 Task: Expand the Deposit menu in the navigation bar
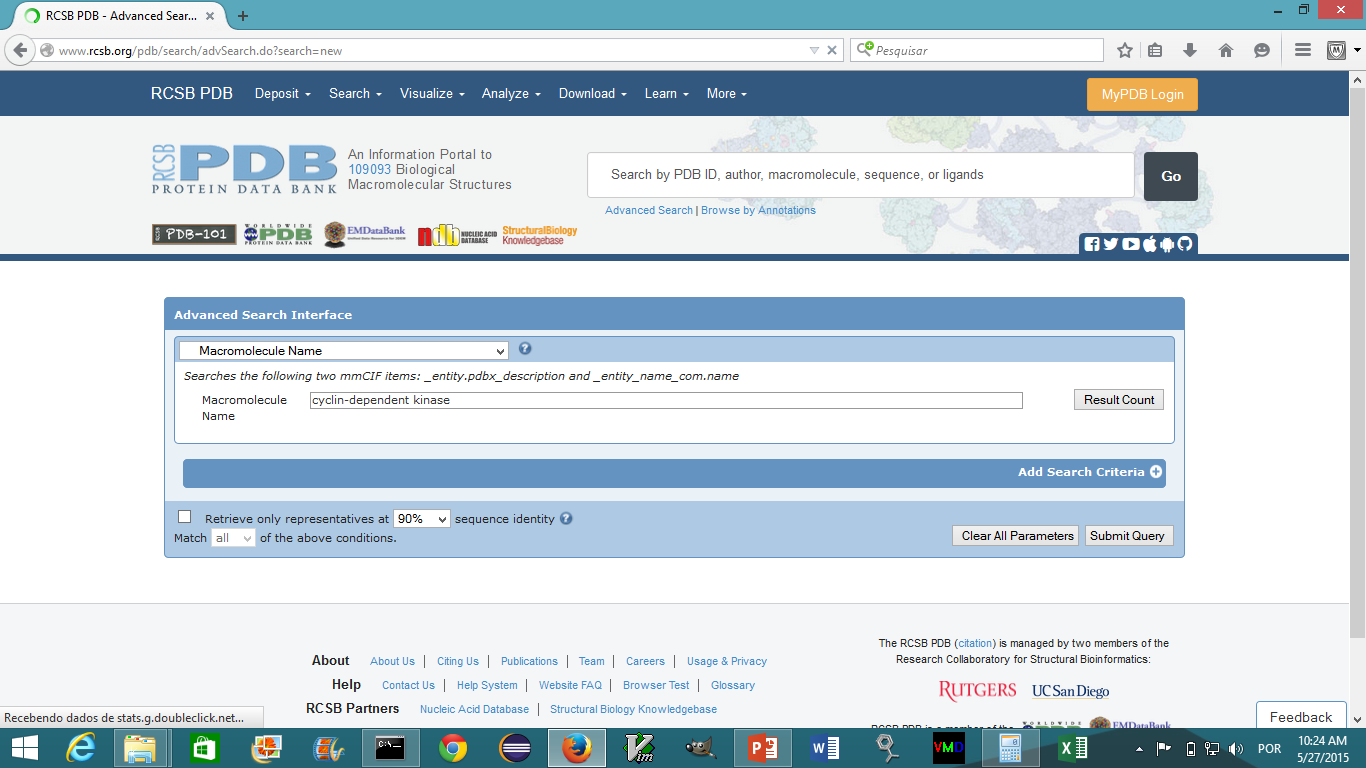(283, 93)
